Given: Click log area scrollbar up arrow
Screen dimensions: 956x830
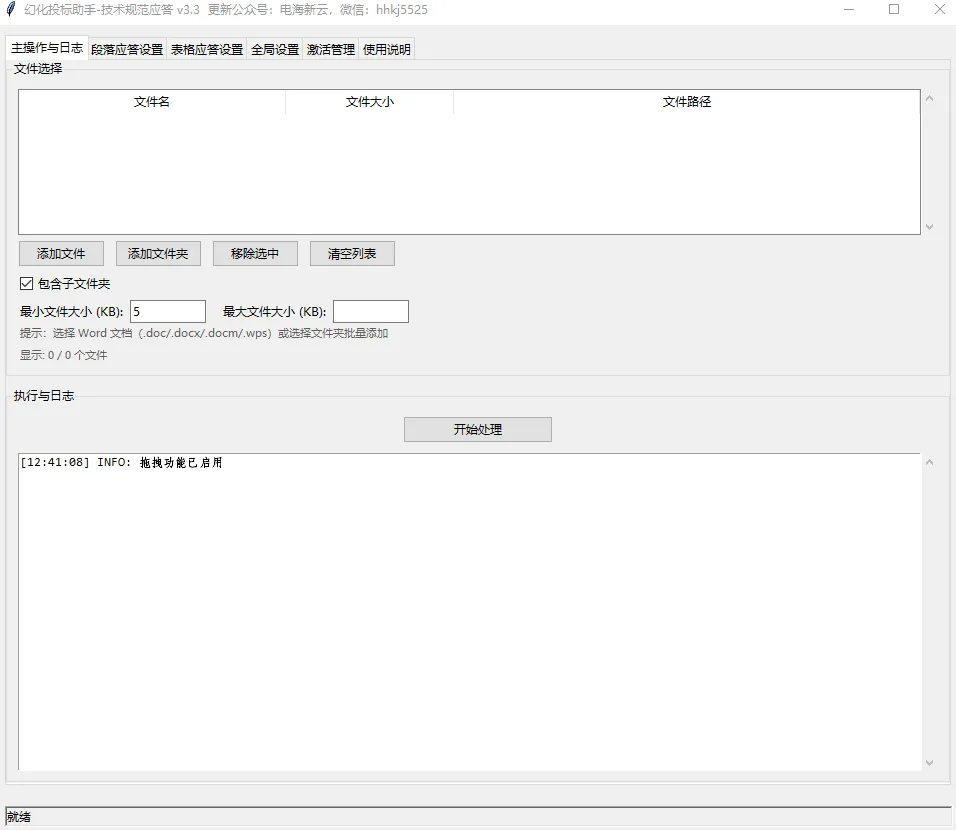Looking at the screenshot, I should 929,462.
